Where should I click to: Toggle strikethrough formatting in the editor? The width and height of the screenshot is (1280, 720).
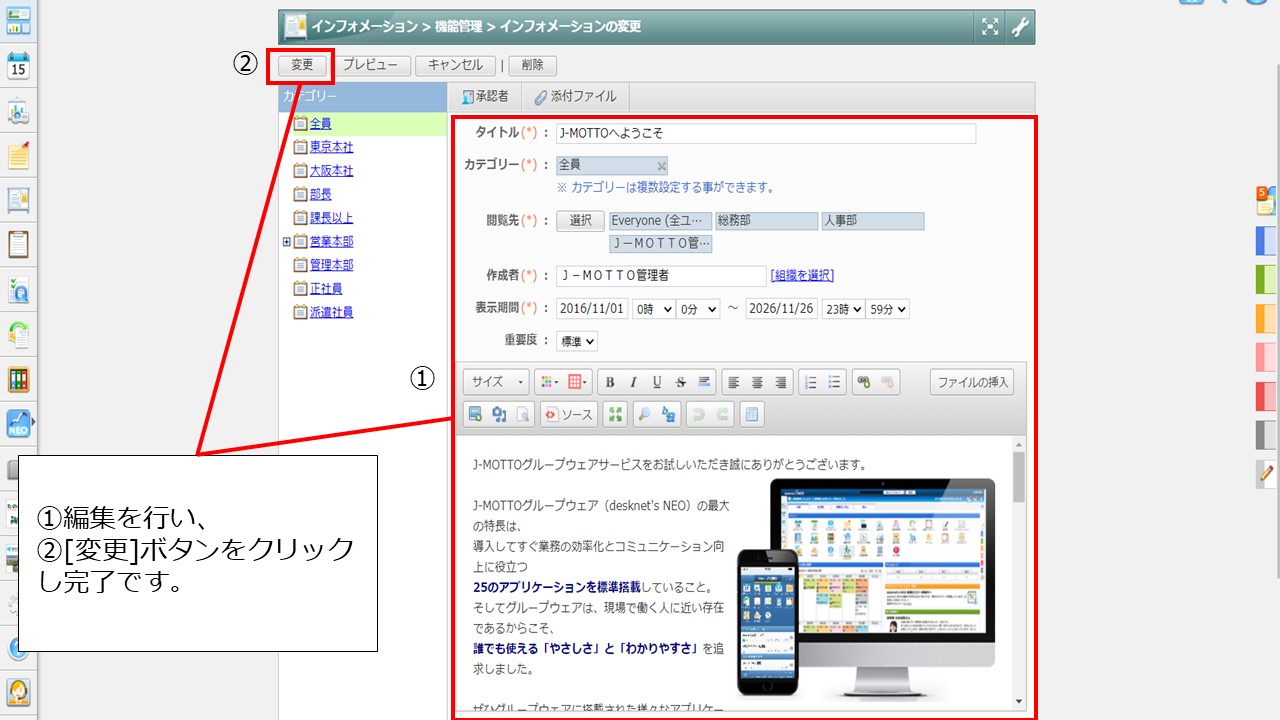681,382
